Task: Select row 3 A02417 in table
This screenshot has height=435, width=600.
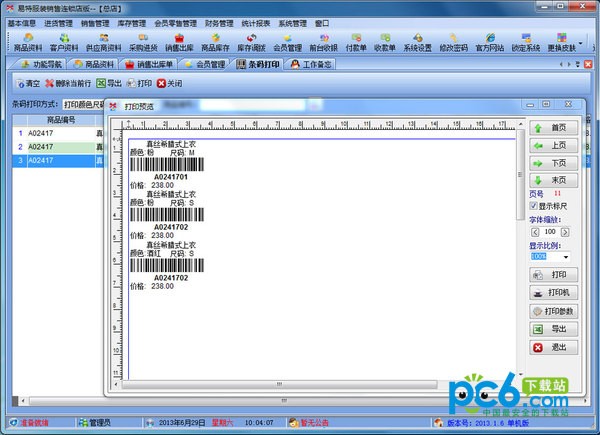Action: pos(58,161)
